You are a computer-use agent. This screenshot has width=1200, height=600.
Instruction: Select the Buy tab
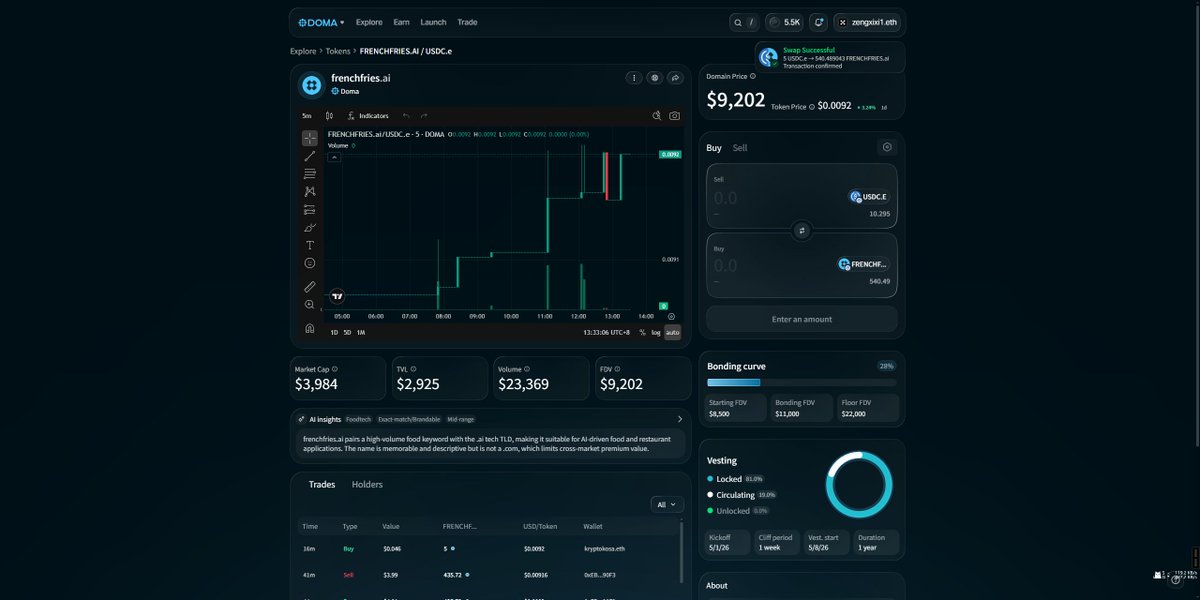pos(714,148)
